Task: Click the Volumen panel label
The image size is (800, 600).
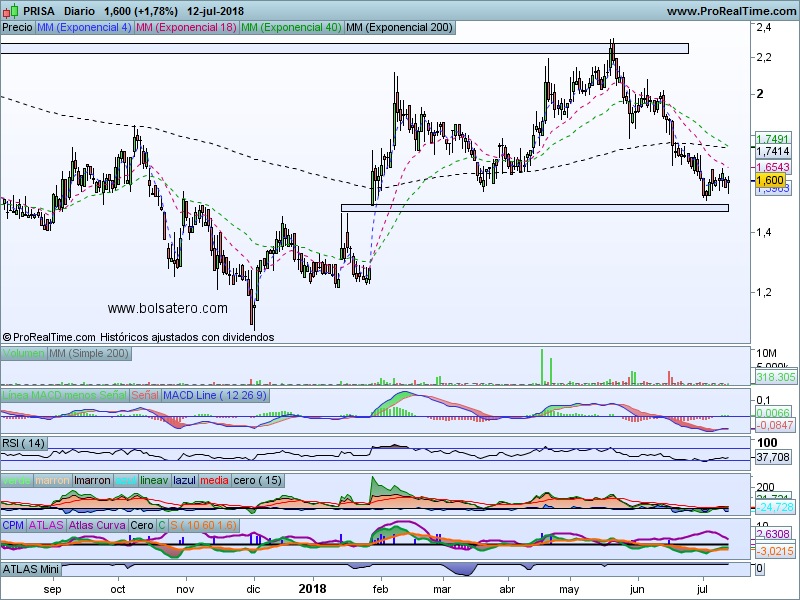Action: (x=23, y=354)
